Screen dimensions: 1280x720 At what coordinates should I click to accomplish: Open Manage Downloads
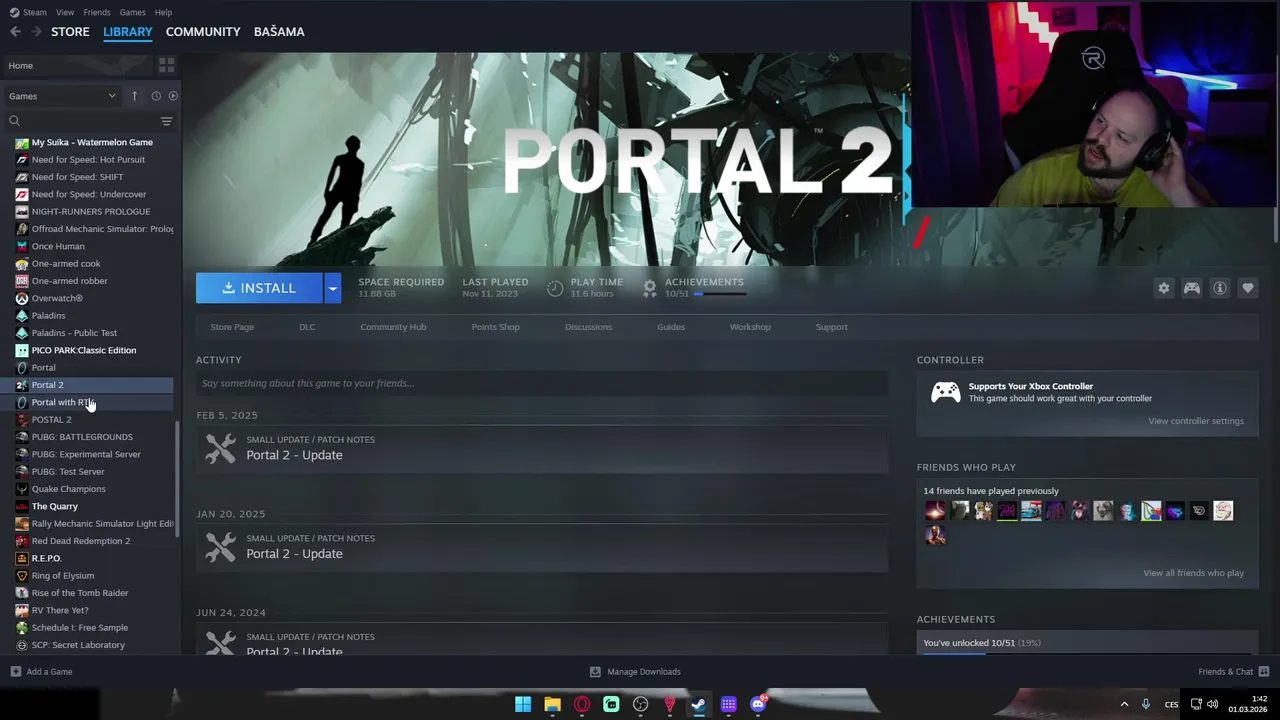[634, 672]
